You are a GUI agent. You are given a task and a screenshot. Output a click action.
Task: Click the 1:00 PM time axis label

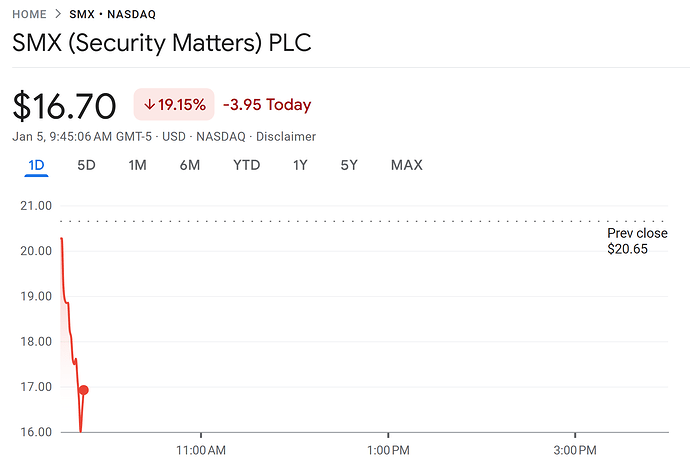tap(388, 451)
